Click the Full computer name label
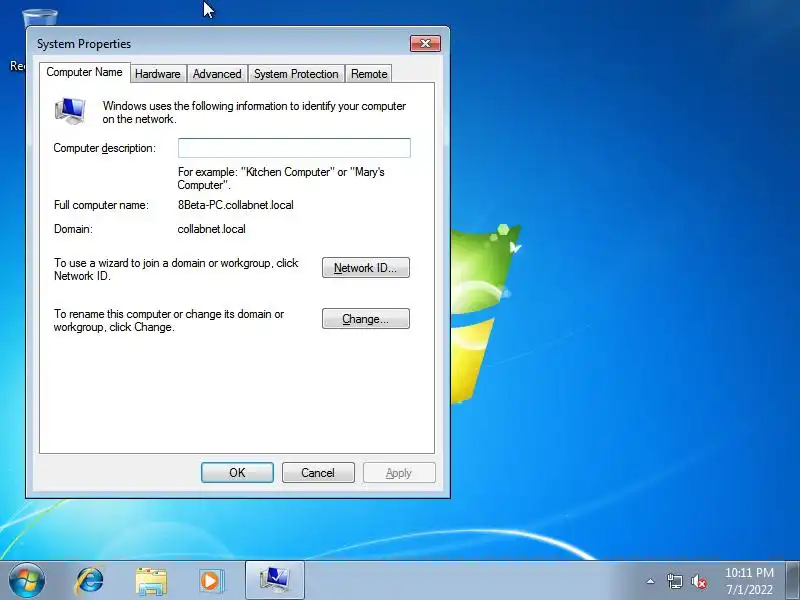Image resolution: width=800 pixels, height=600 pixels. tap(101, 205)
